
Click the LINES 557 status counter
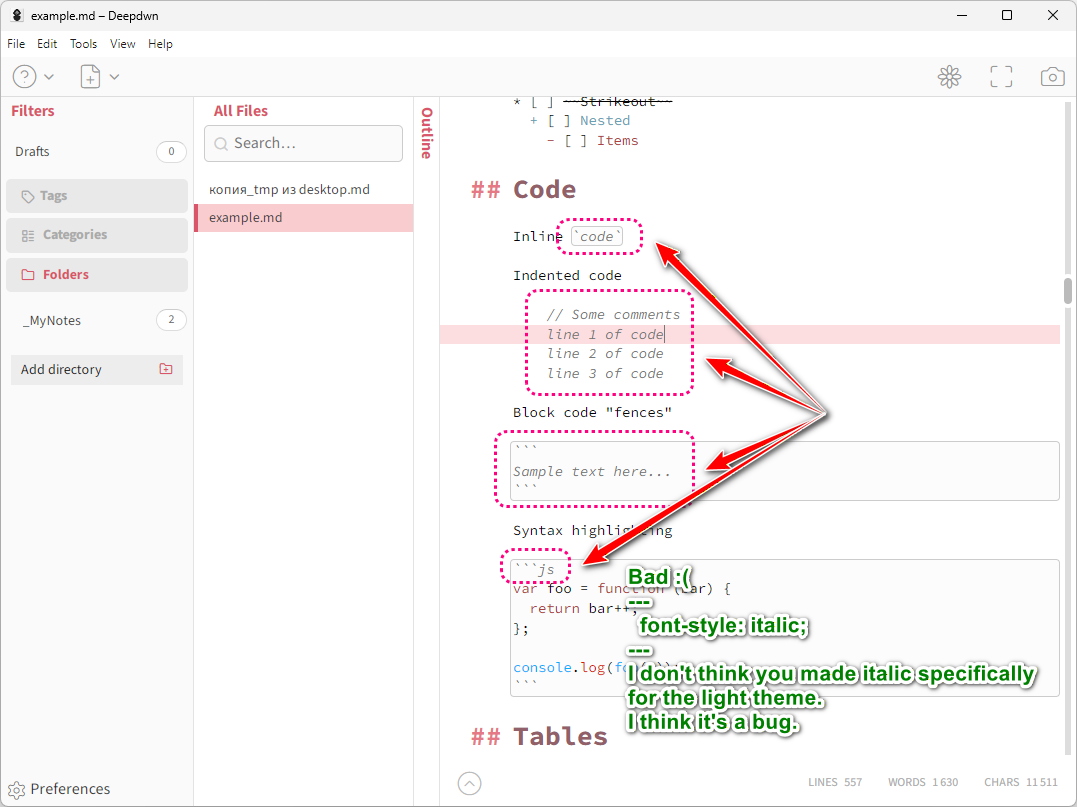point(835,782)
